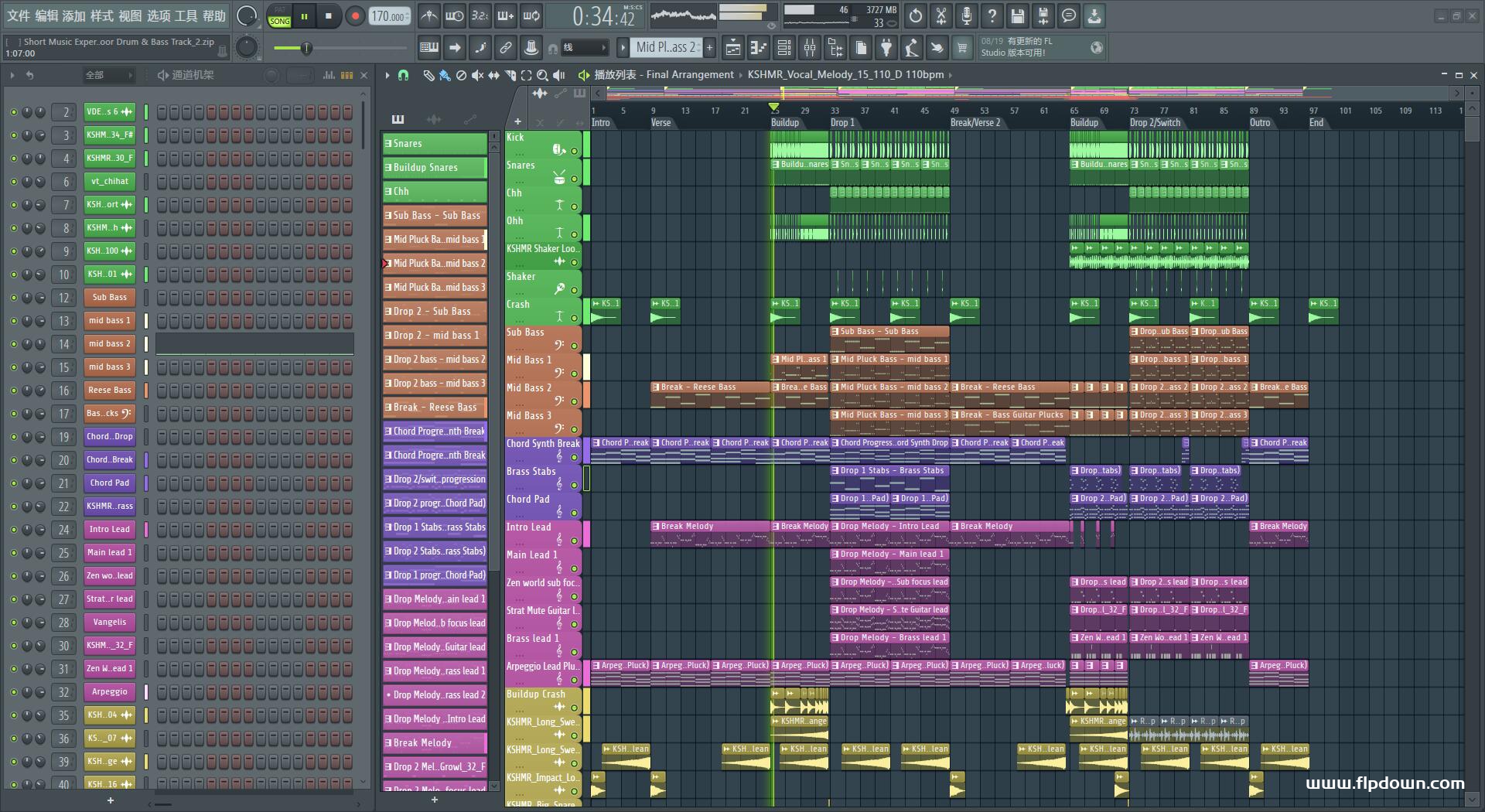The height and width of the screenshot is (812, 1485).
Task: Mute channel 24 Intro Lead LED
Action: click(13, 530)
